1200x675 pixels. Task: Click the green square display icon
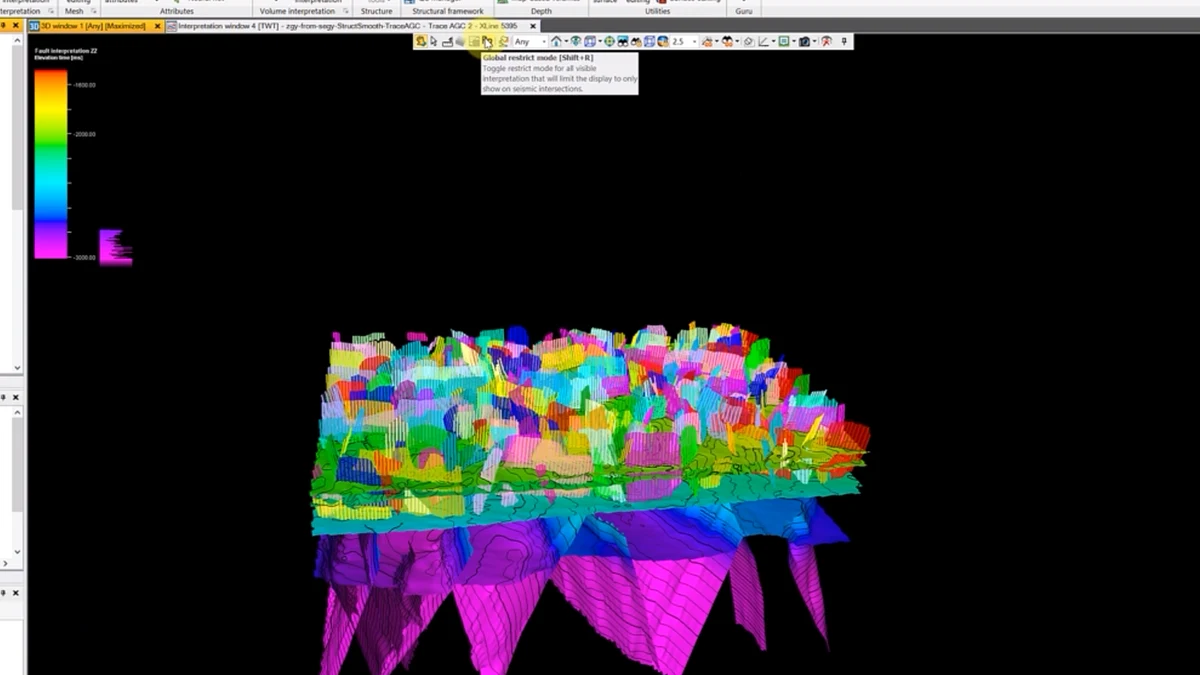[x=782, y=42]
